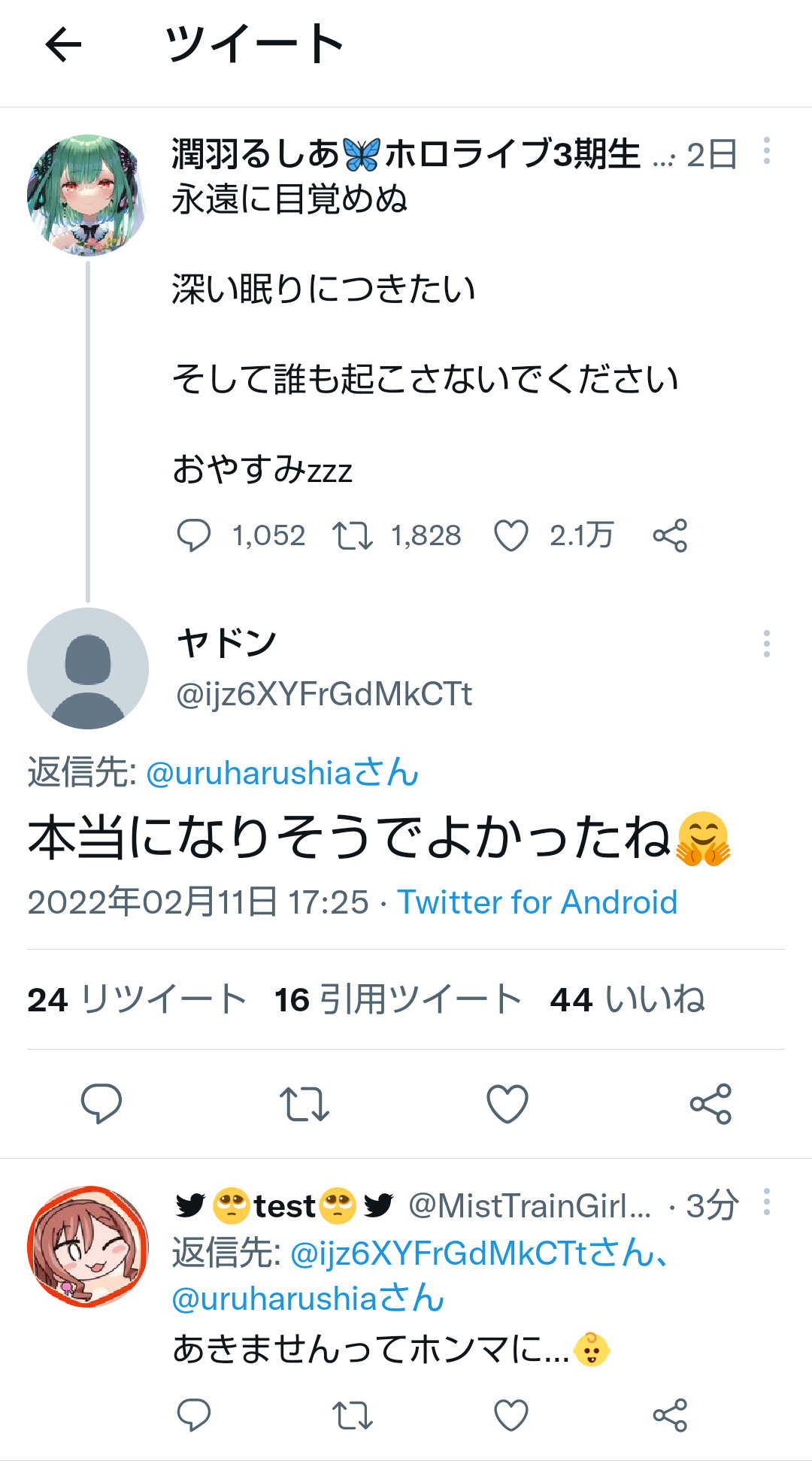Like ヤドン's main tweet
Screen dimensions: 812x1461
point(507,1104)
